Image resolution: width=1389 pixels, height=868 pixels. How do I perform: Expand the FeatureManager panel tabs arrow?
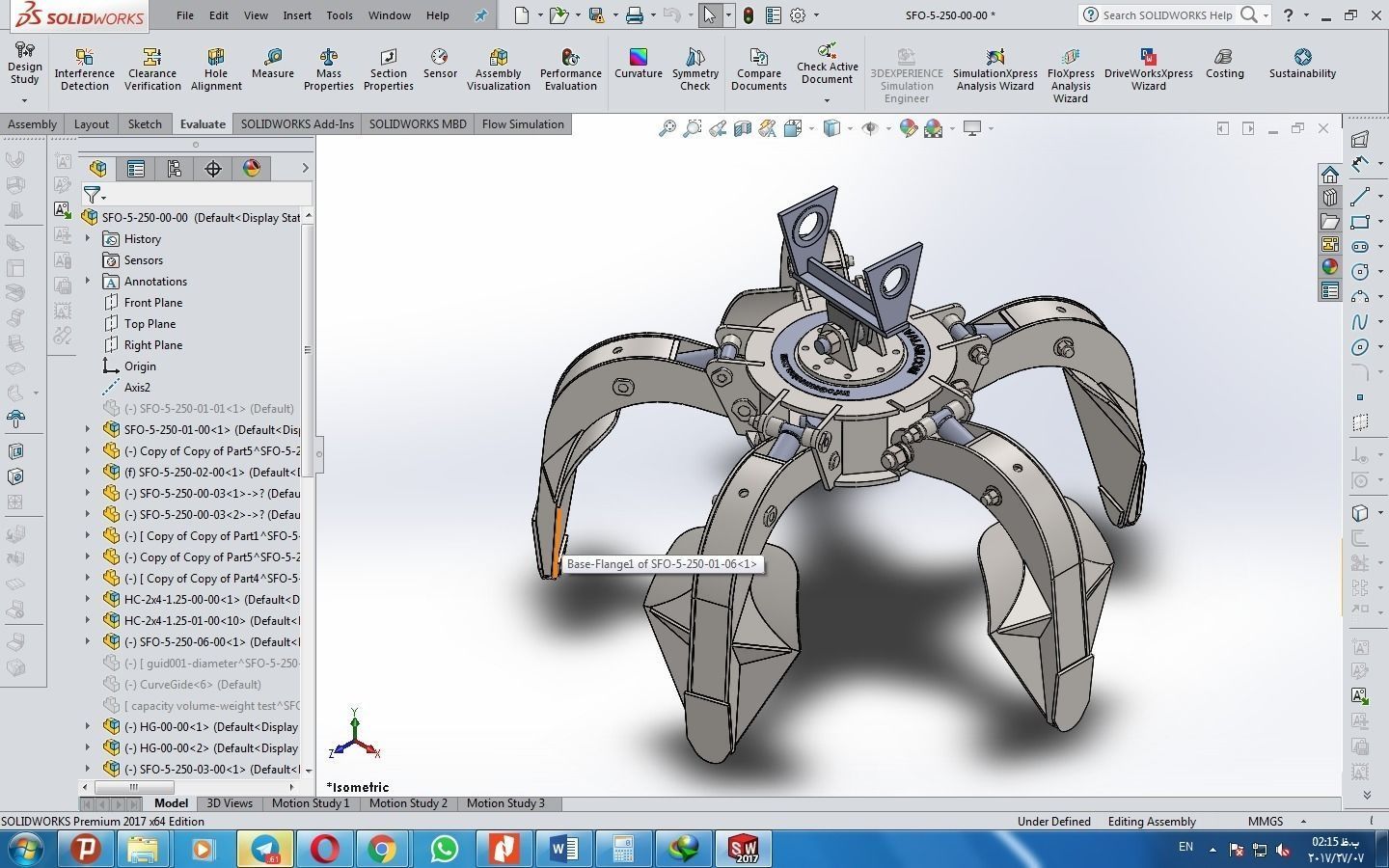[x=305, y=169]
